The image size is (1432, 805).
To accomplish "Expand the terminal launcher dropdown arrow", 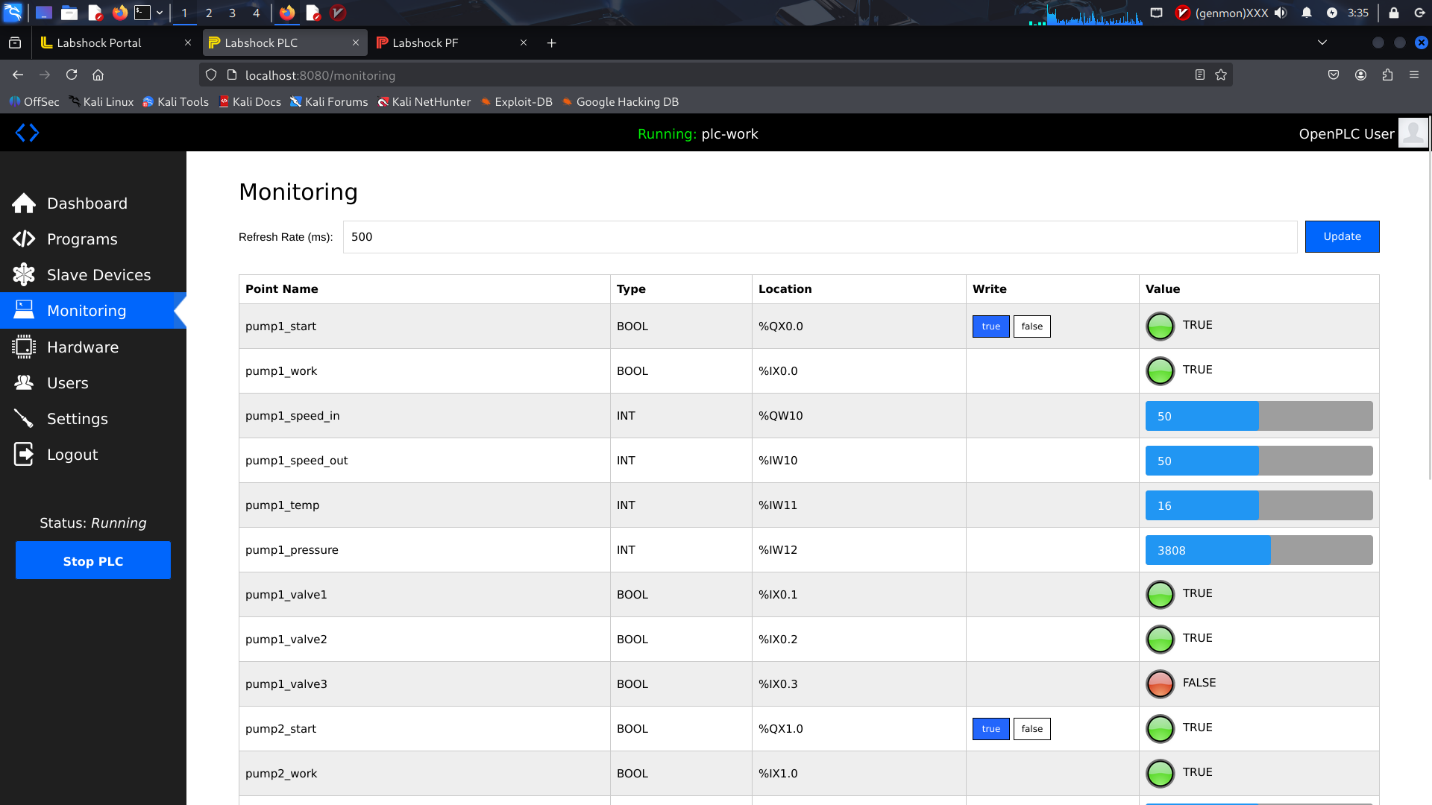I will click(160, 13).
